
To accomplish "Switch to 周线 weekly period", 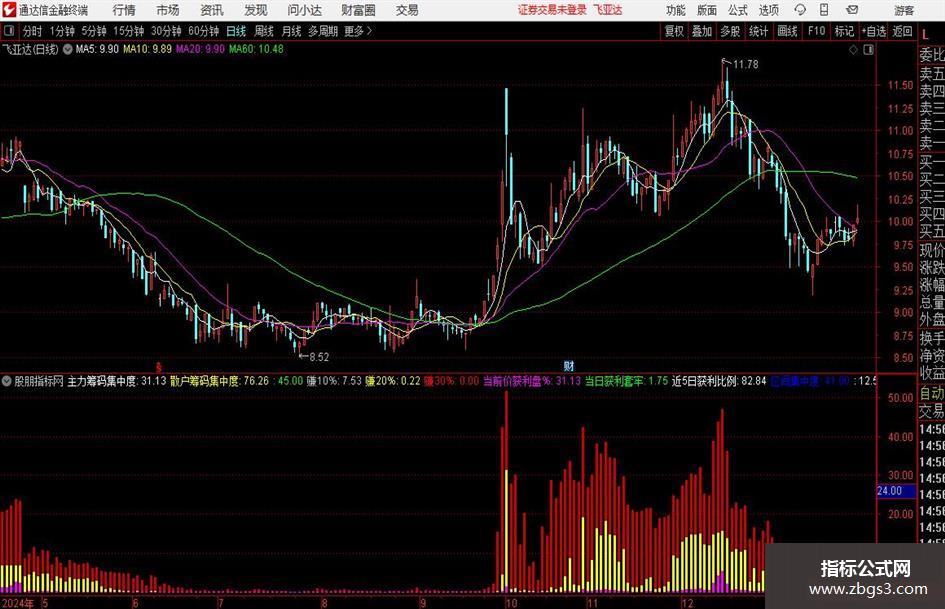I will [x=264, y=31].
